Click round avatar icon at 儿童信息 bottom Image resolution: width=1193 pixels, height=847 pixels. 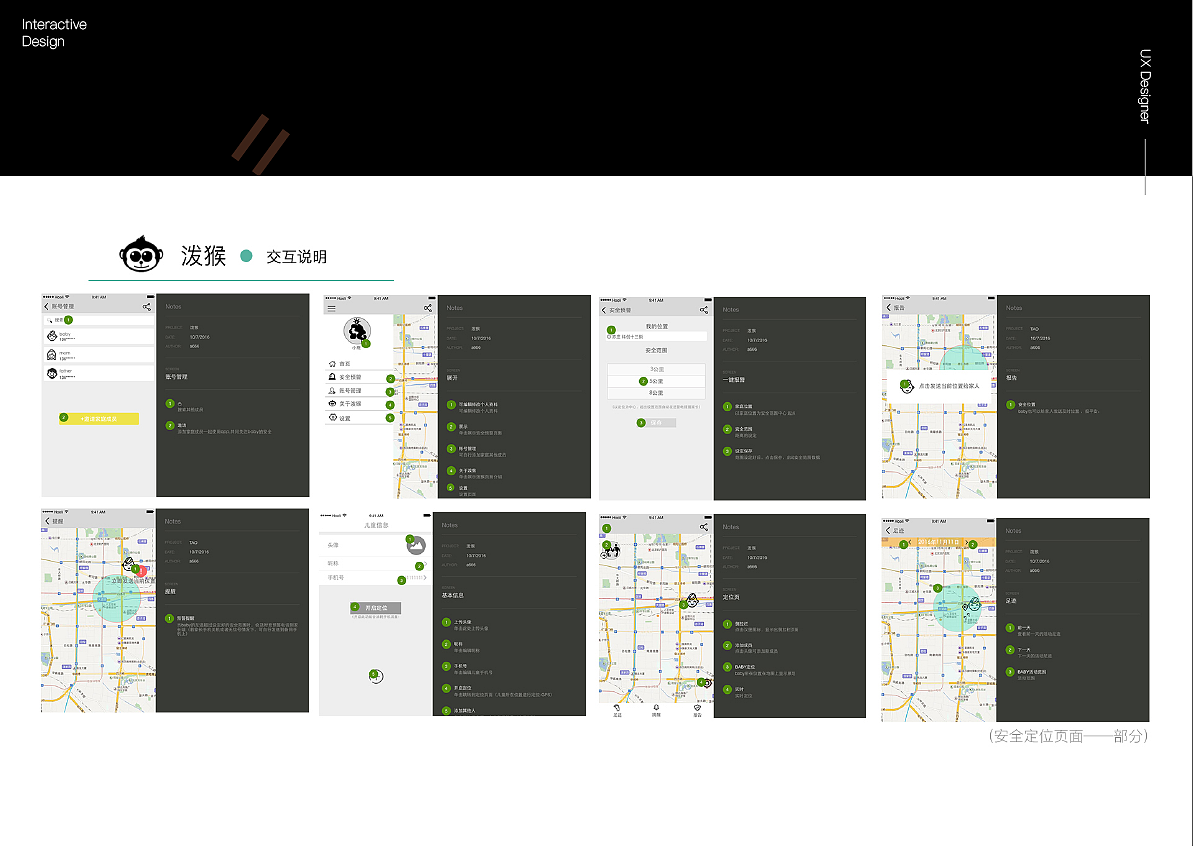click(376, 677)
